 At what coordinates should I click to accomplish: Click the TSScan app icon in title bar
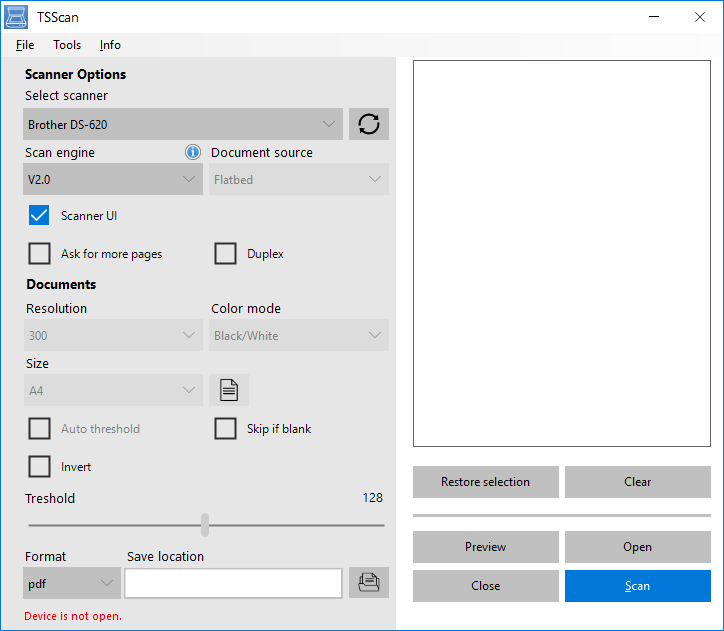click(x=16, y=17)
